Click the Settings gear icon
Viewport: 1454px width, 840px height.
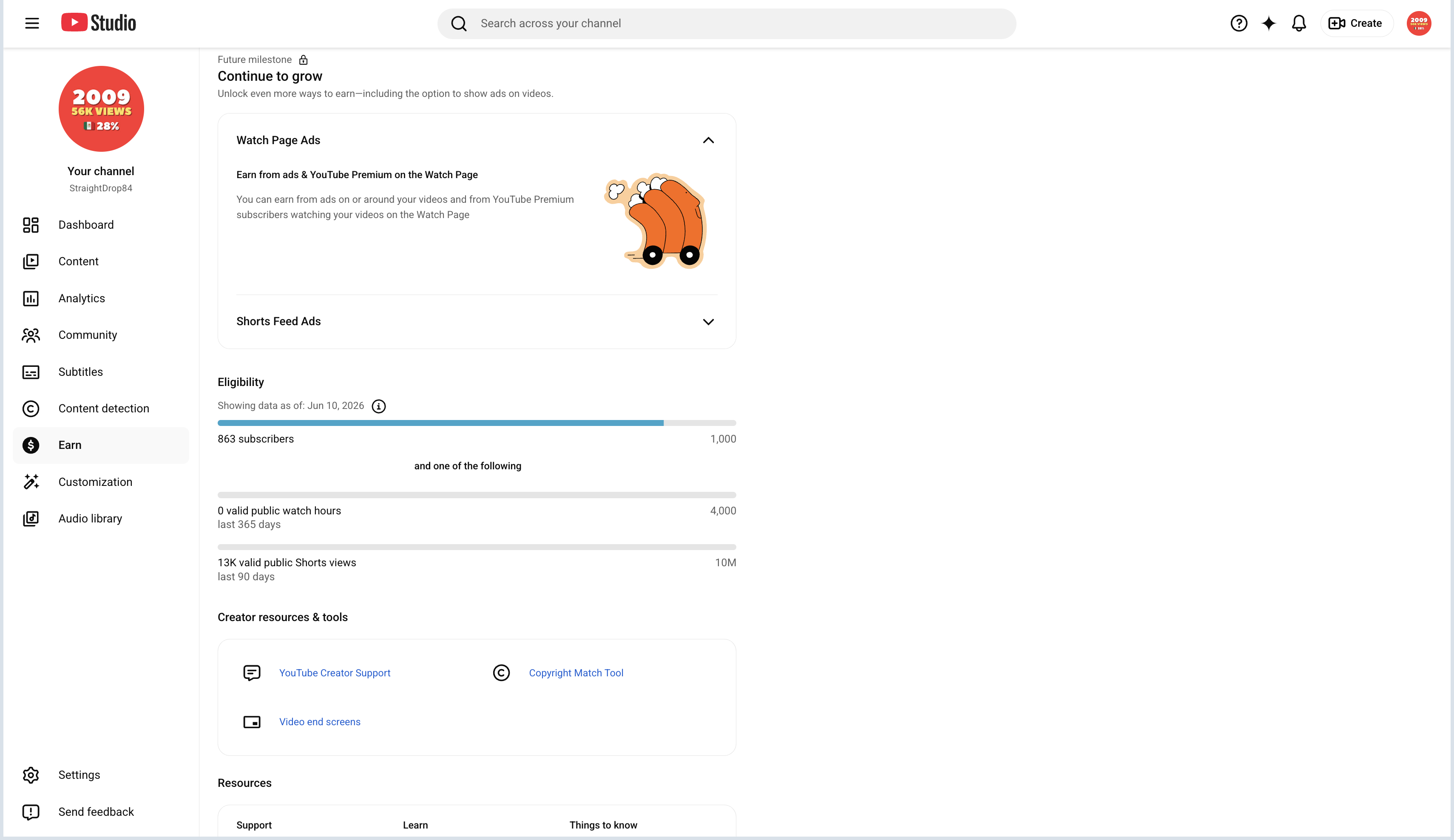coord(31,775)
